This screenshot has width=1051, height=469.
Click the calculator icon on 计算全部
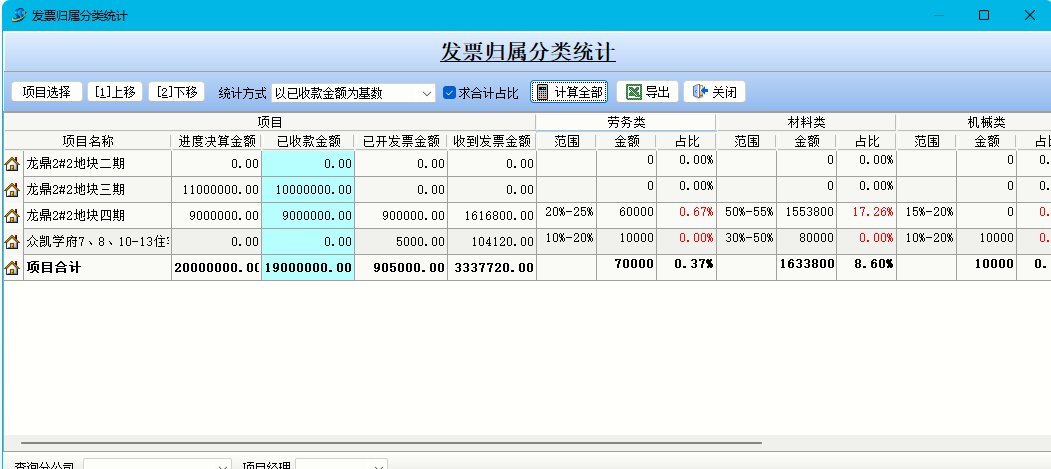click(x=542, y=92)
